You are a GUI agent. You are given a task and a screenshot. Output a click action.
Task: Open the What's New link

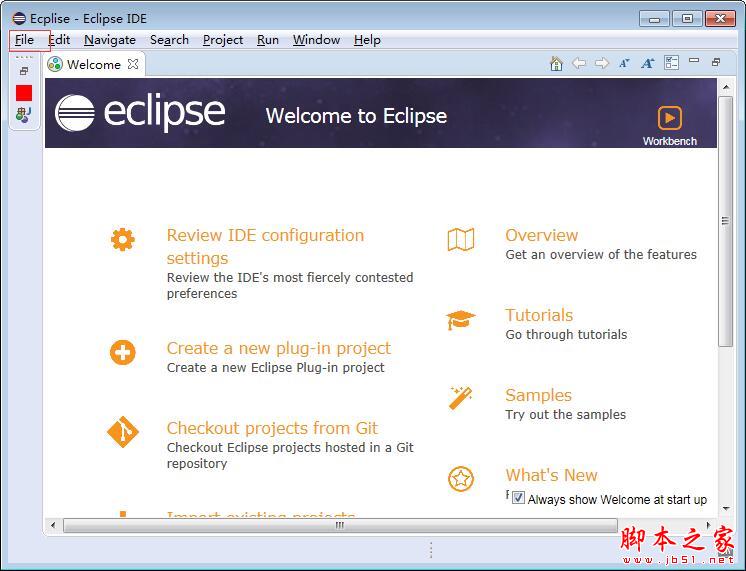coord(551,475)
